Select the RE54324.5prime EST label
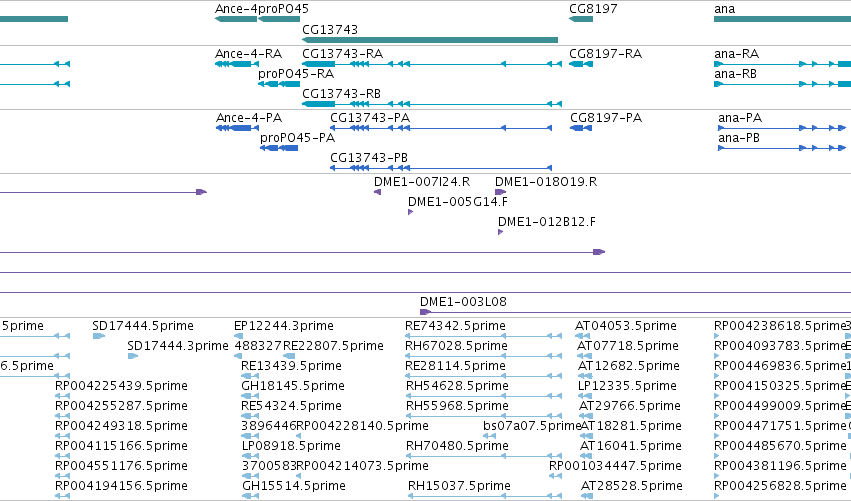 (291, 406)
